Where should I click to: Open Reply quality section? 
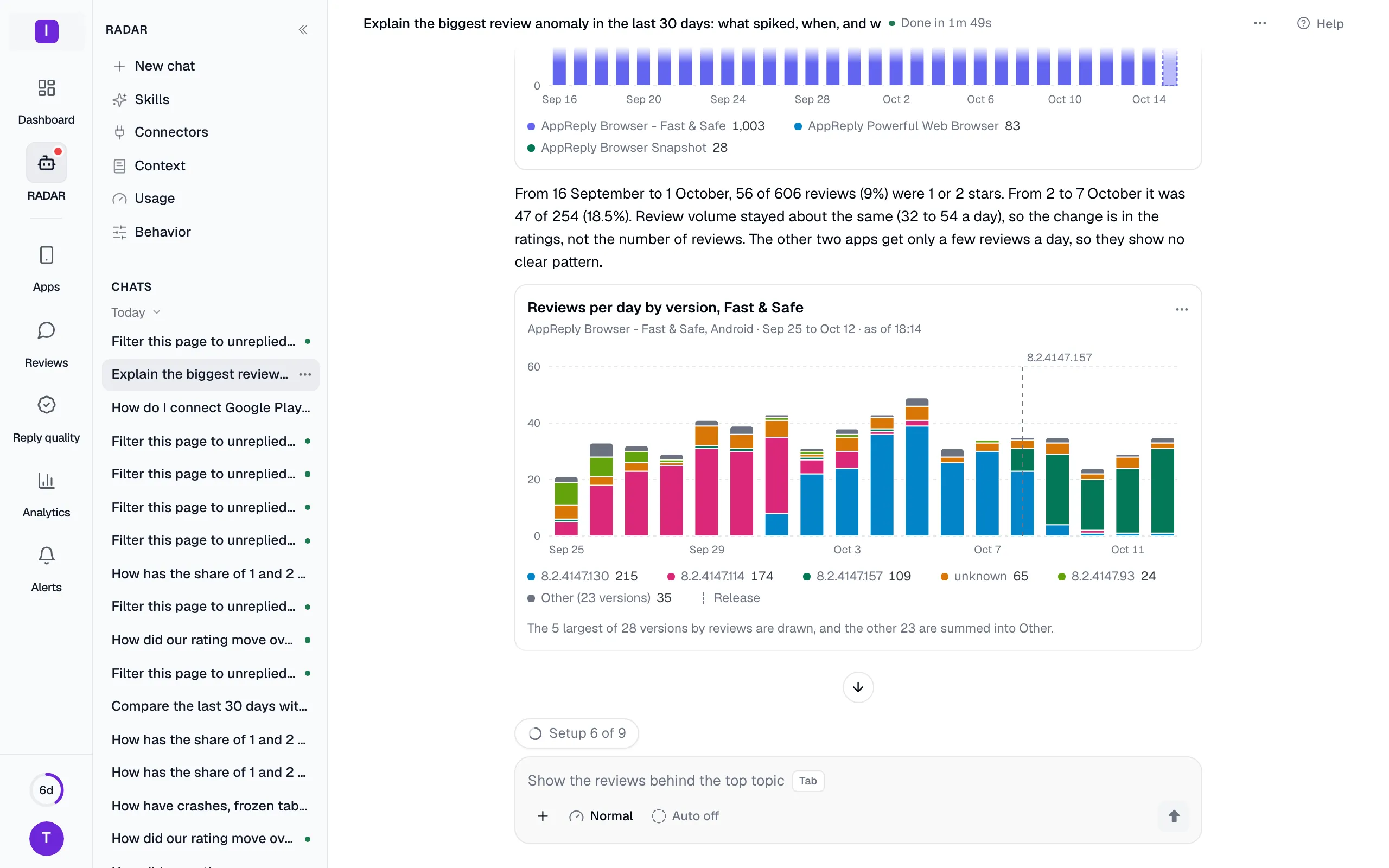coord(46,419)
